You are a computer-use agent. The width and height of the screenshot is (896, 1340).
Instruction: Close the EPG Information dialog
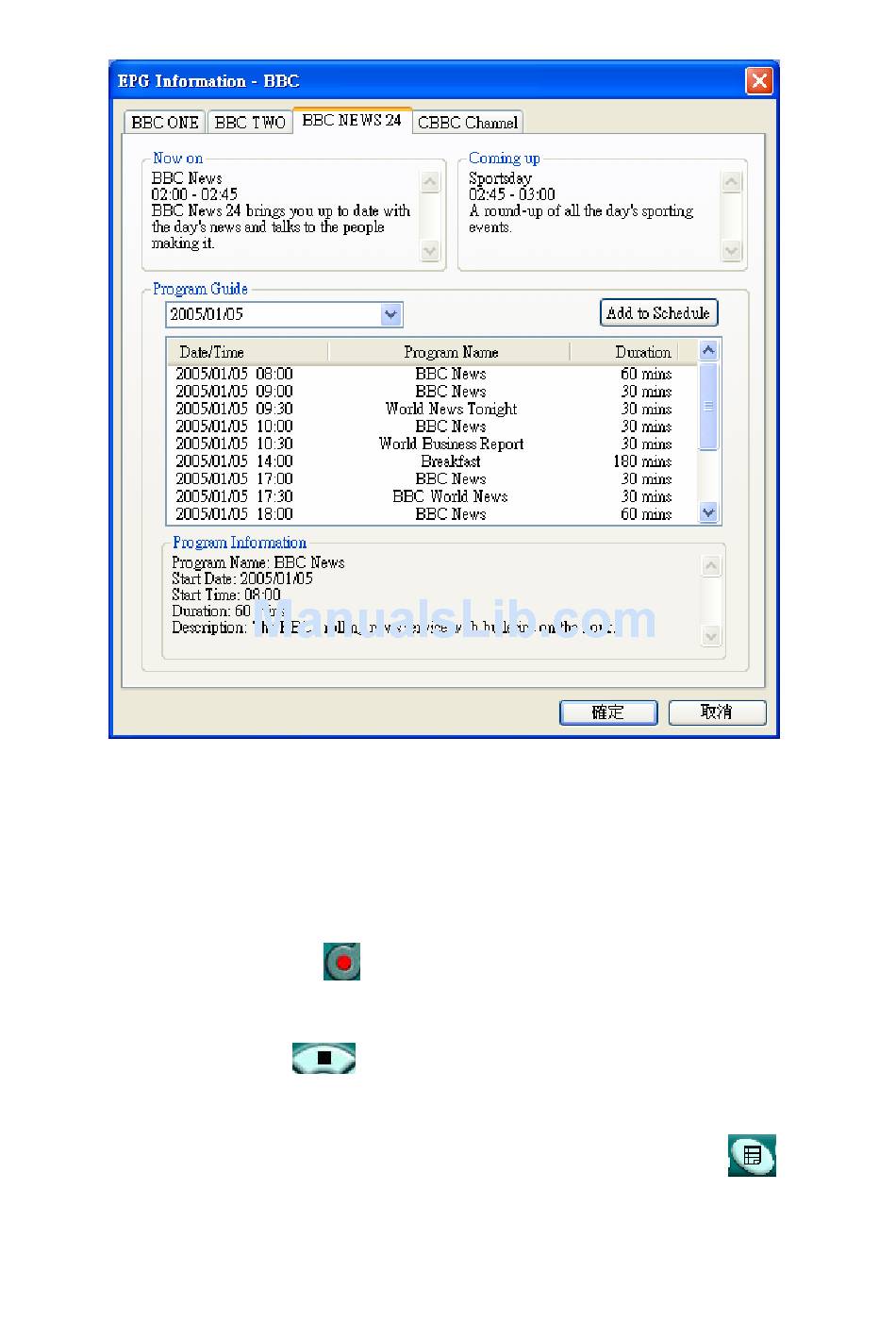click(759, 81)
